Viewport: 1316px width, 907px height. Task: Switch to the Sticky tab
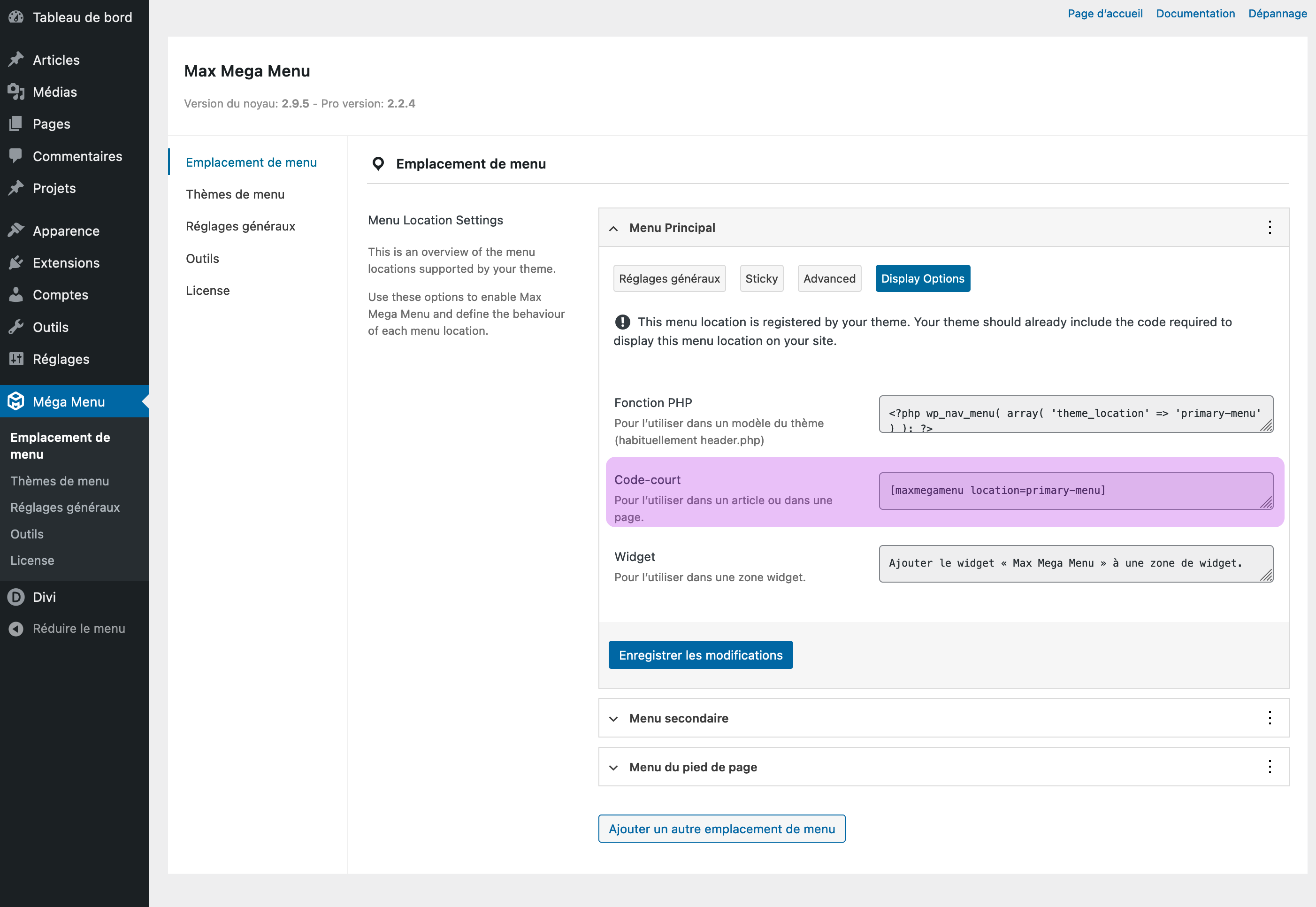[x=761, y=278]
